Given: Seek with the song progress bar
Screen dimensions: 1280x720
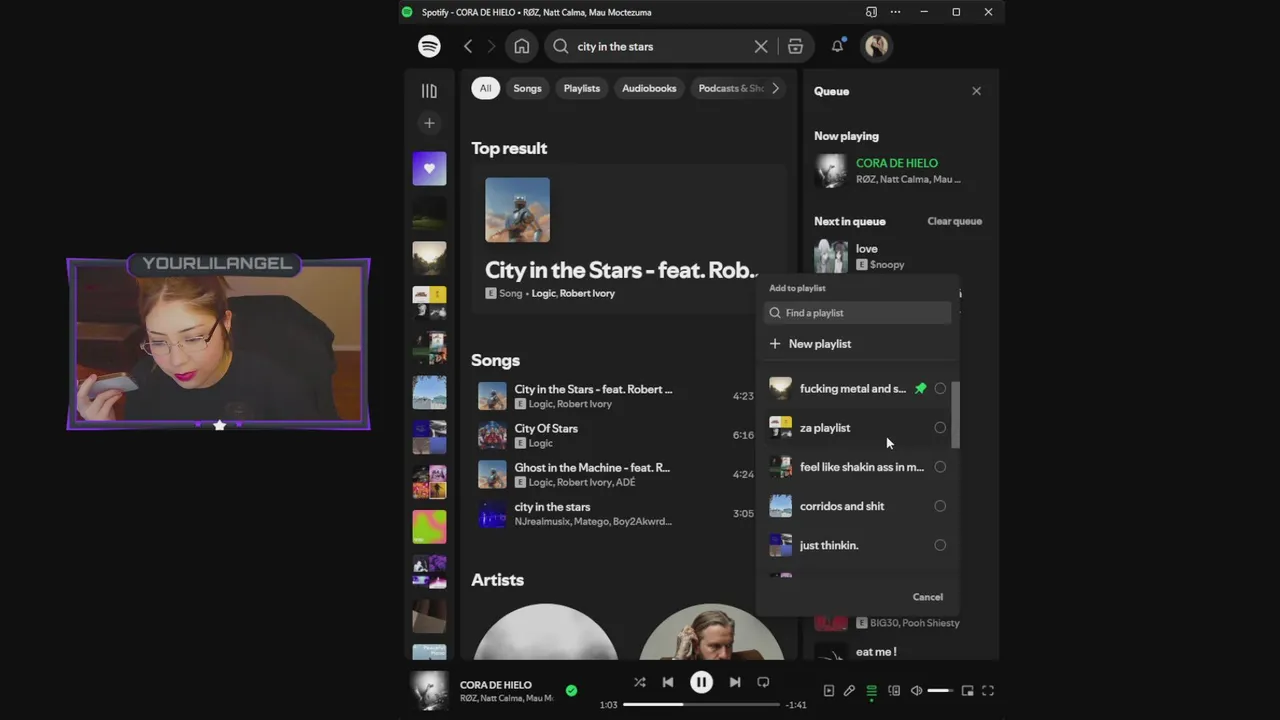Looking at the screenshot, I should tap(701, 705).
